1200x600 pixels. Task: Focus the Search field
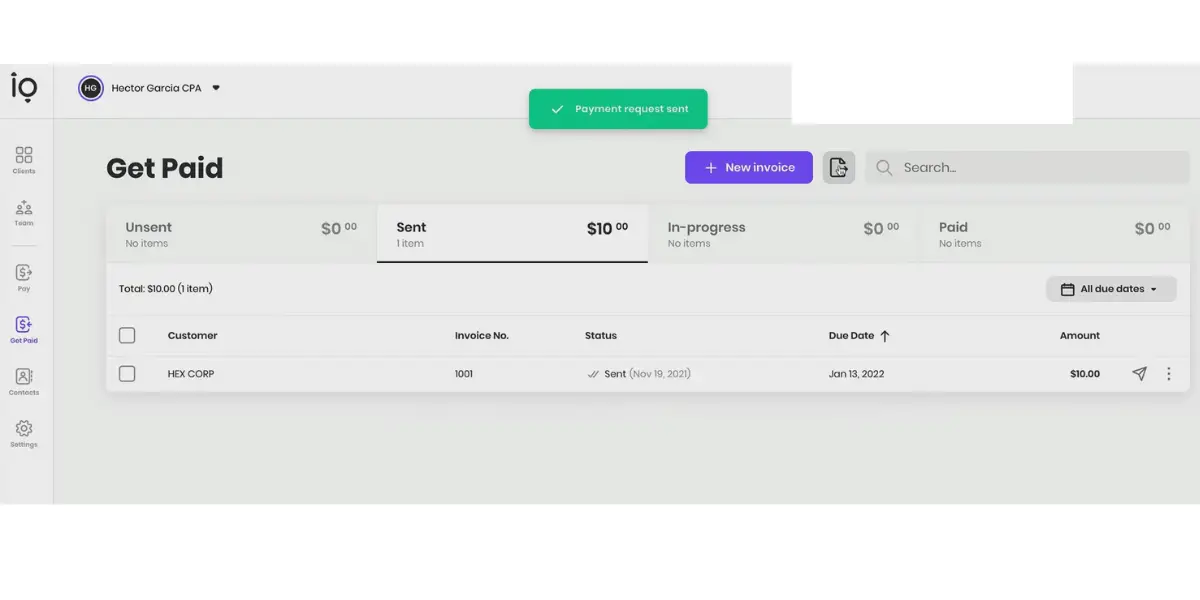pos(1028,168)
